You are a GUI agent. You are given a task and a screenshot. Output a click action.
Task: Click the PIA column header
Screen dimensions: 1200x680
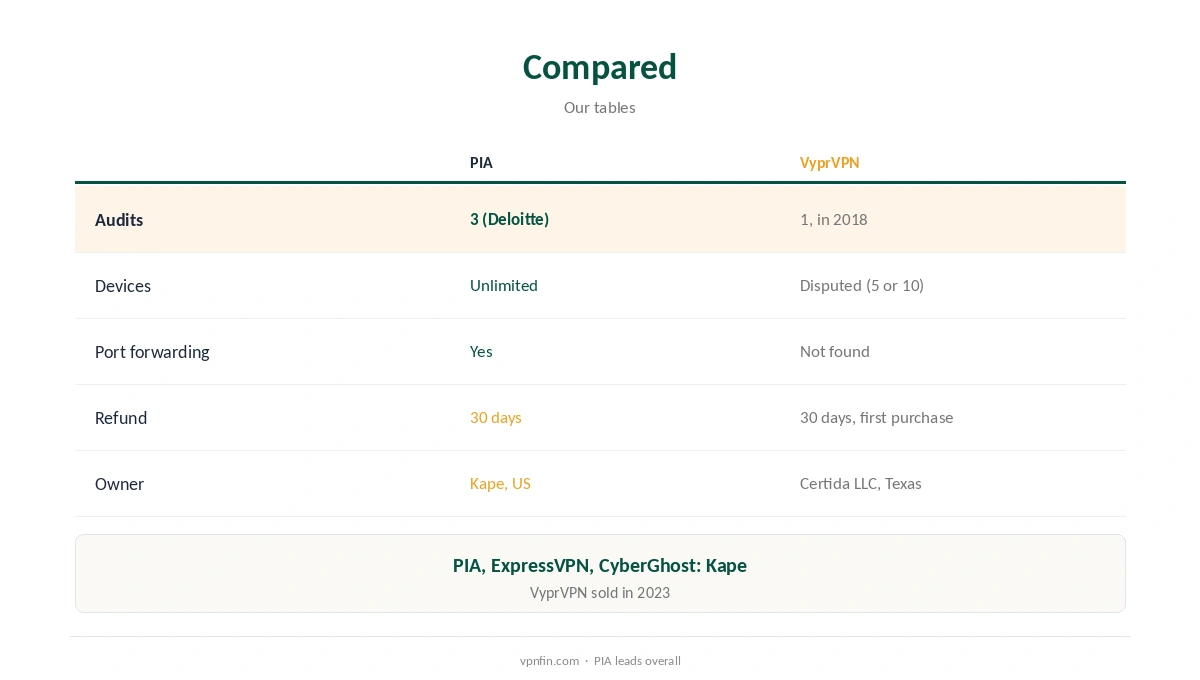tap(481, 163)
